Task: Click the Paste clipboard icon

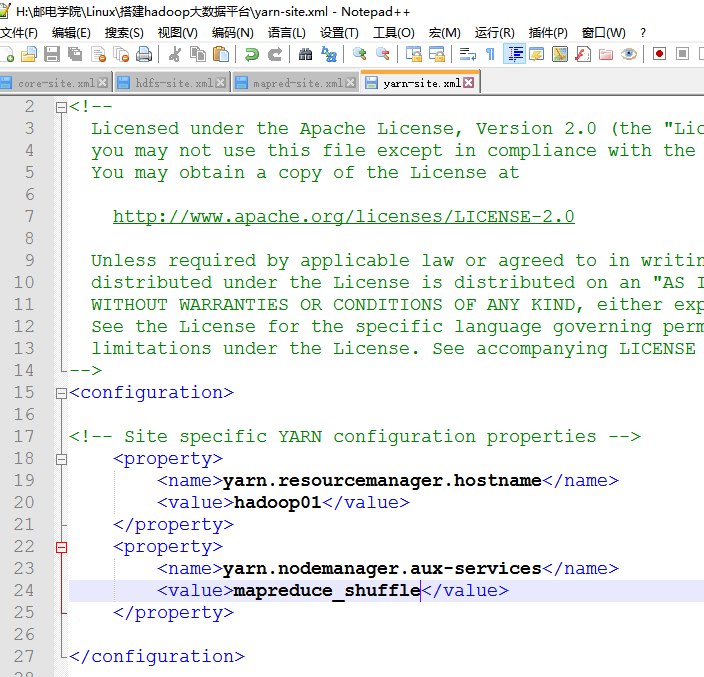Action: coord(221,54)
